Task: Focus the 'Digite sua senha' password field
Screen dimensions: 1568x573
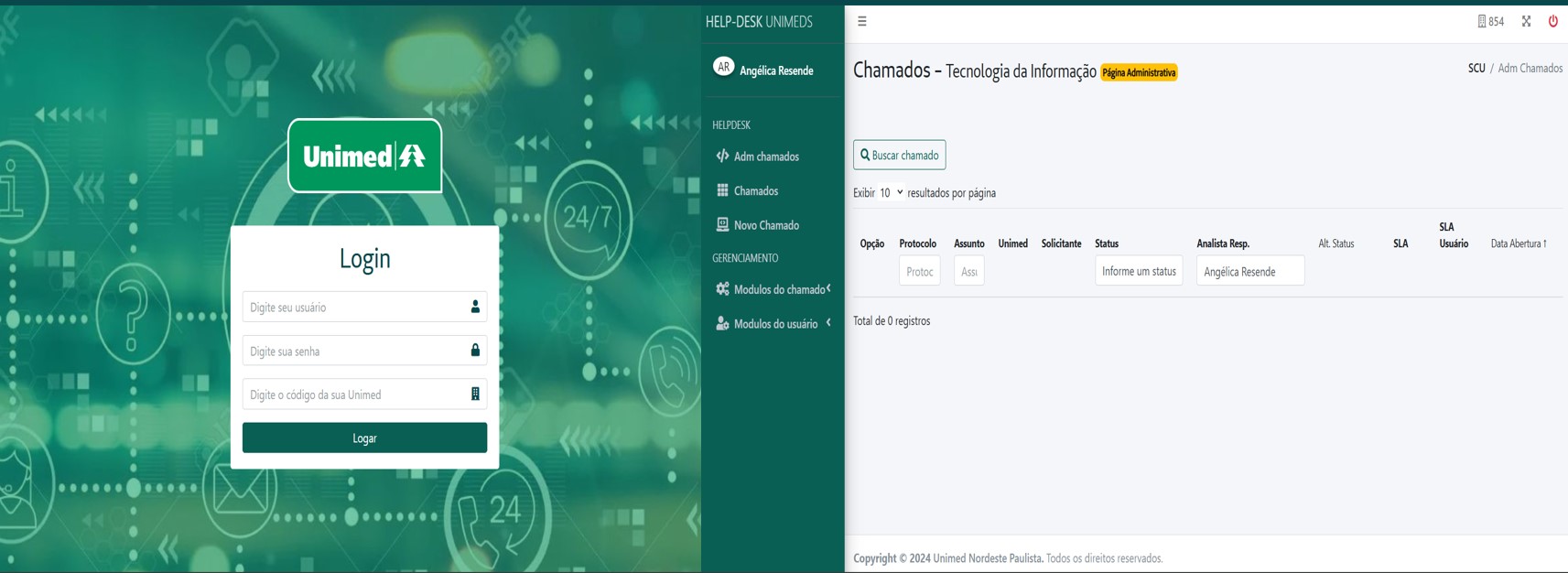Action: 364,351
